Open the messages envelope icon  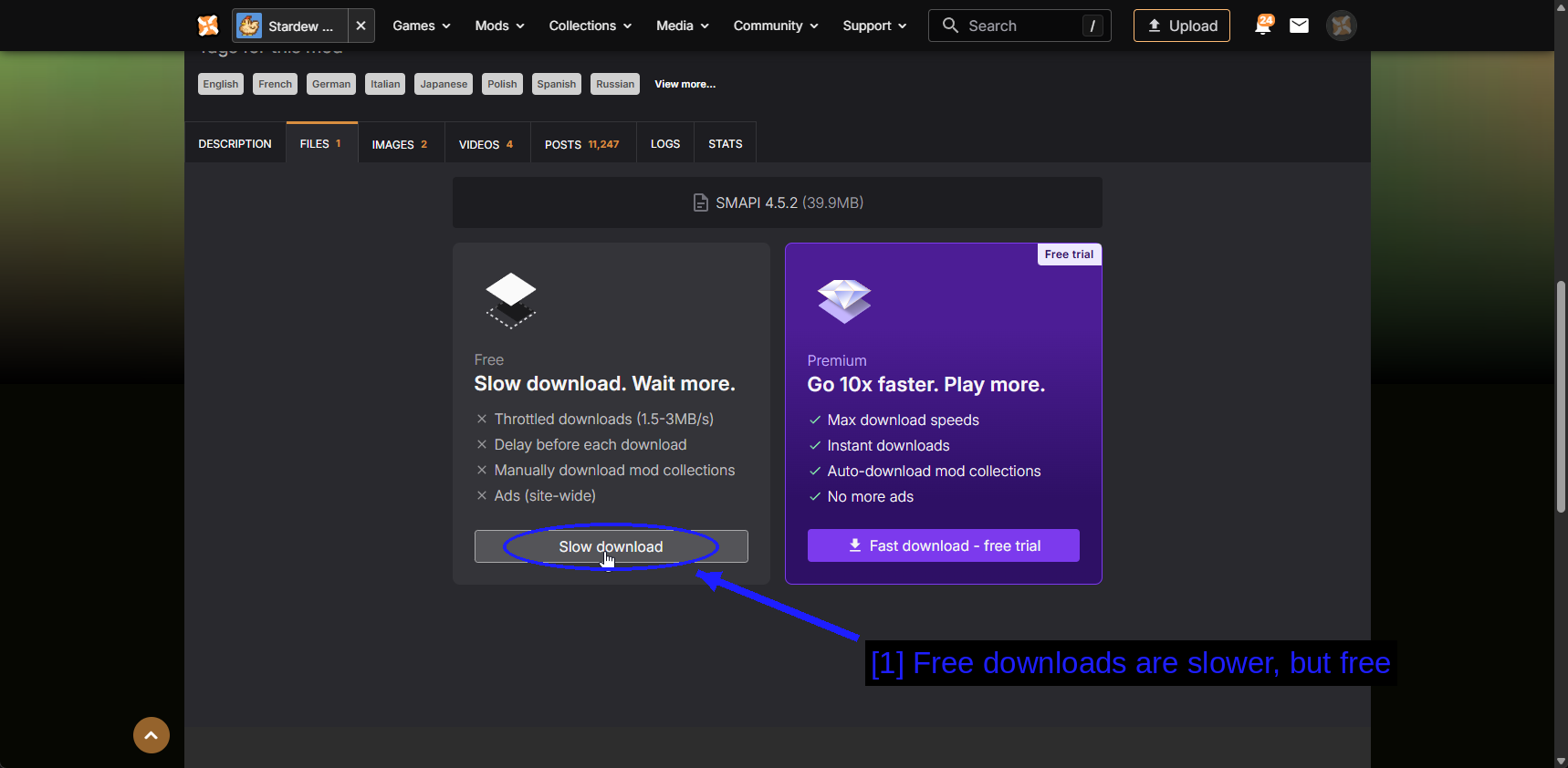pyautogui.click(x=1299, y=26)
